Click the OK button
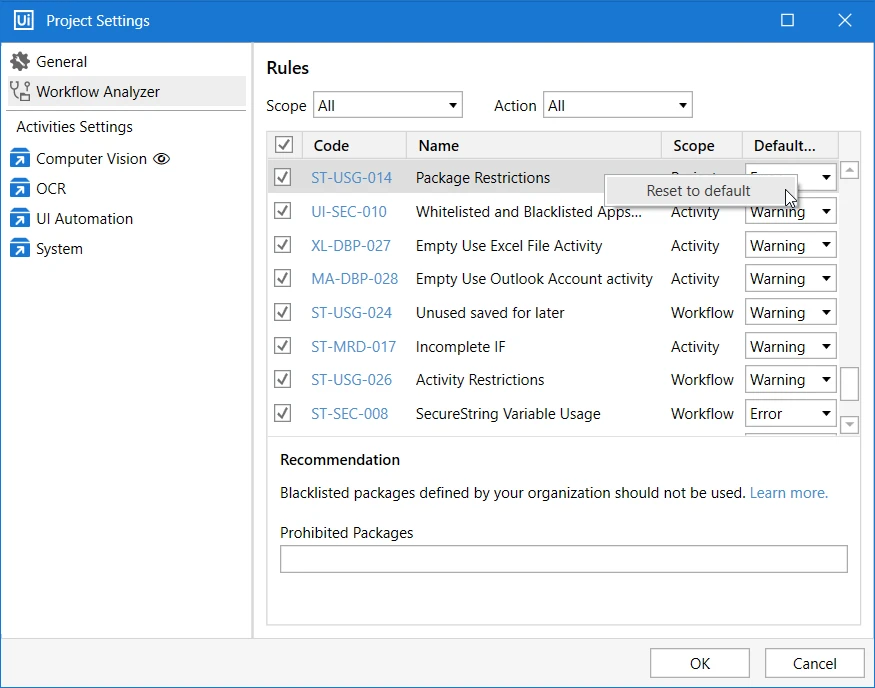This screenshot has height=688, width=875. pyautogui.click(x=699, y=663)
